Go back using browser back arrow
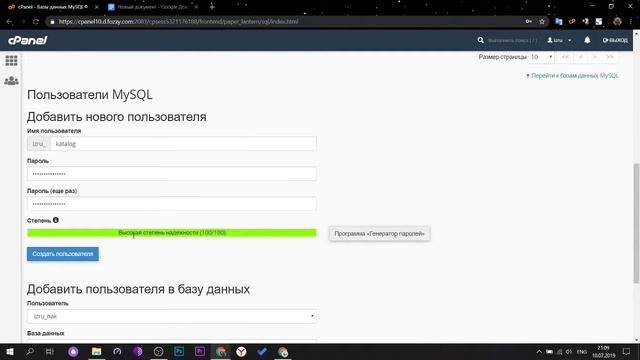Image resolution: width=640 pixels, height=360 pixels. (9, 21)
